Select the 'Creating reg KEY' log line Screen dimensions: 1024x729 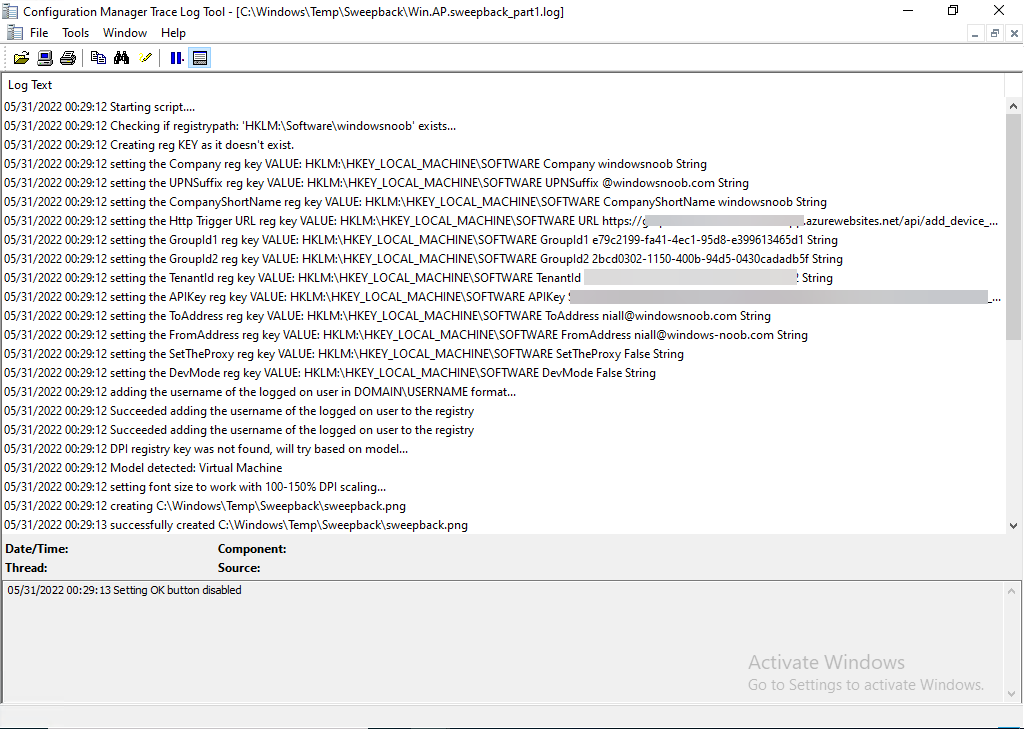click(503, 145)
